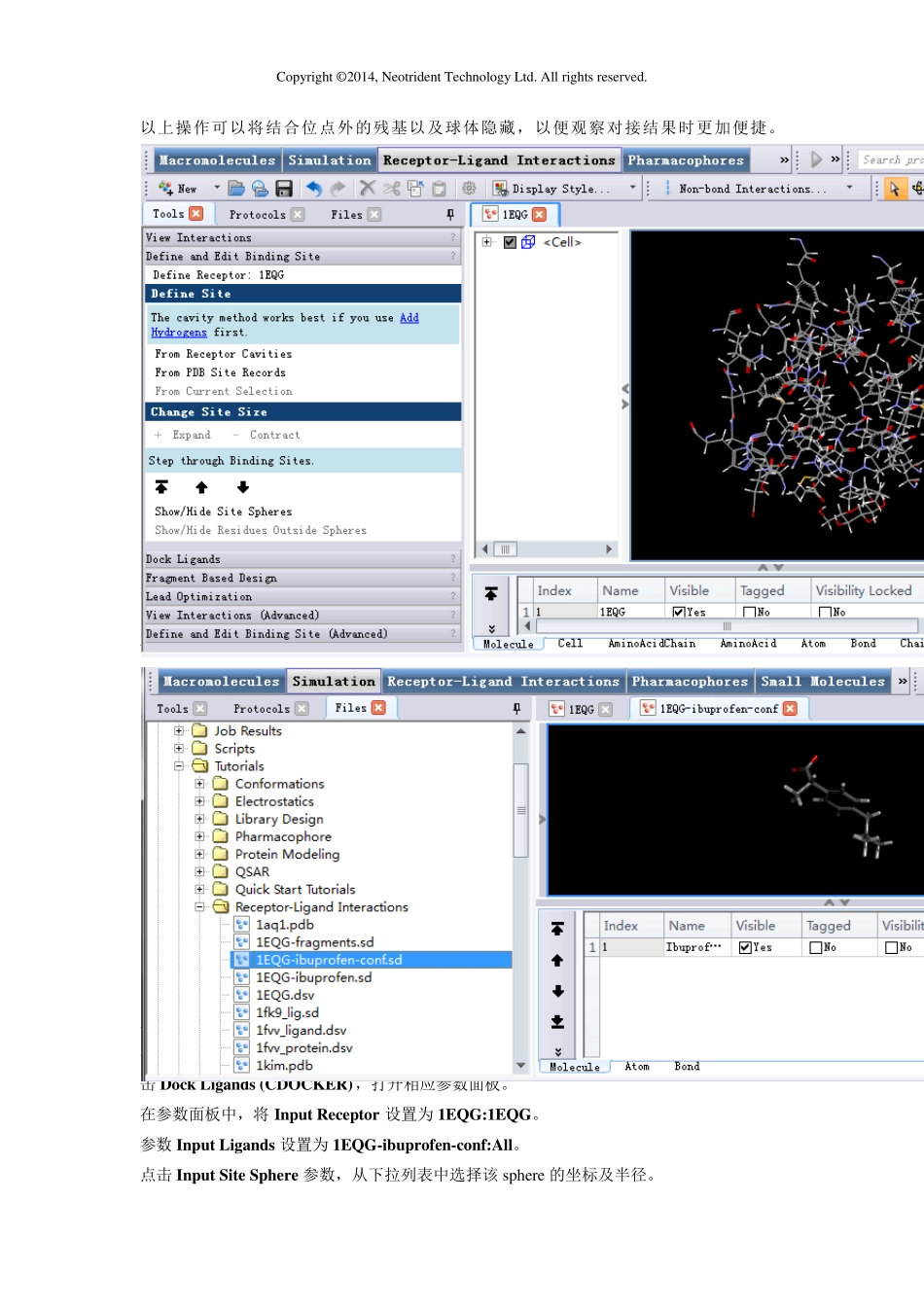Select 1EQG-ibuprofen.sd file in tree
This screenshot has width=924, height=1307.
point(313,977)
